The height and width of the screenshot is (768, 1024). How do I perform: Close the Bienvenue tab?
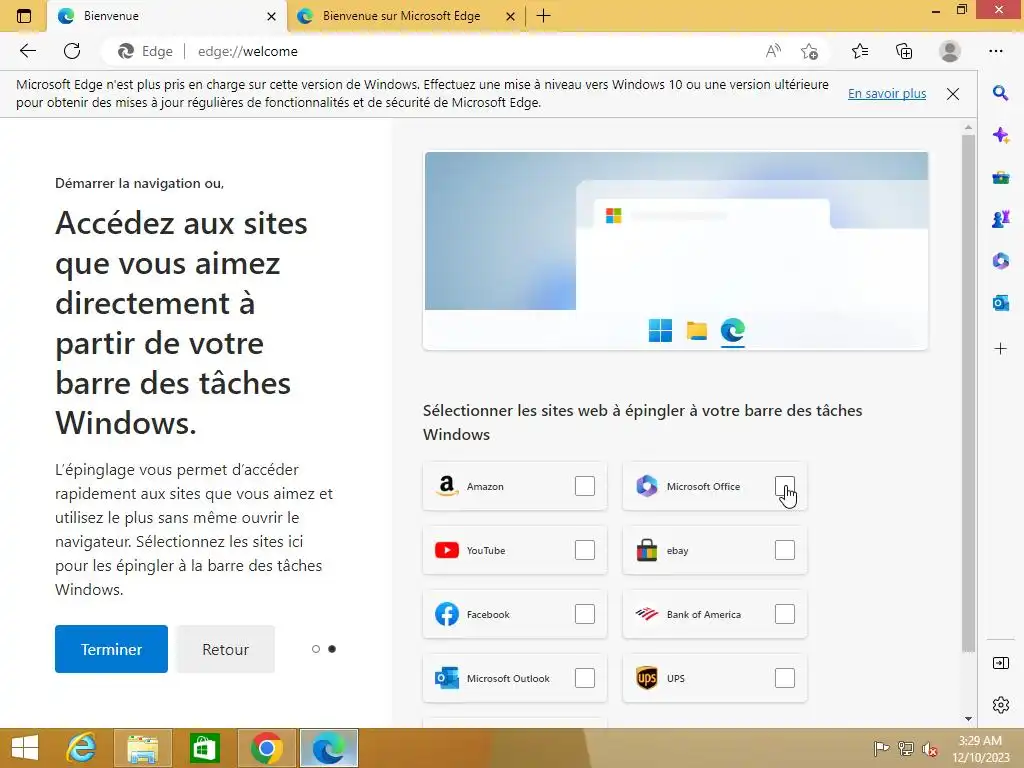click(x=271, y=16)
